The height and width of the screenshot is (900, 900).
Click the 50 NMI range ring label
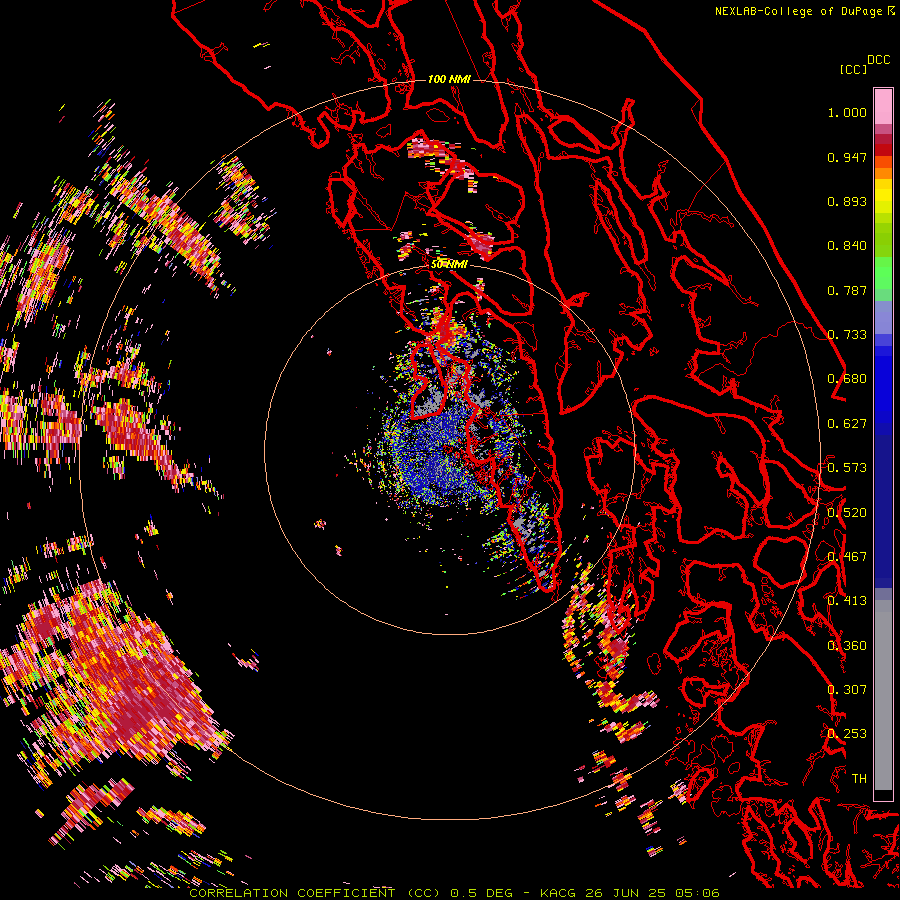point(449,265)
